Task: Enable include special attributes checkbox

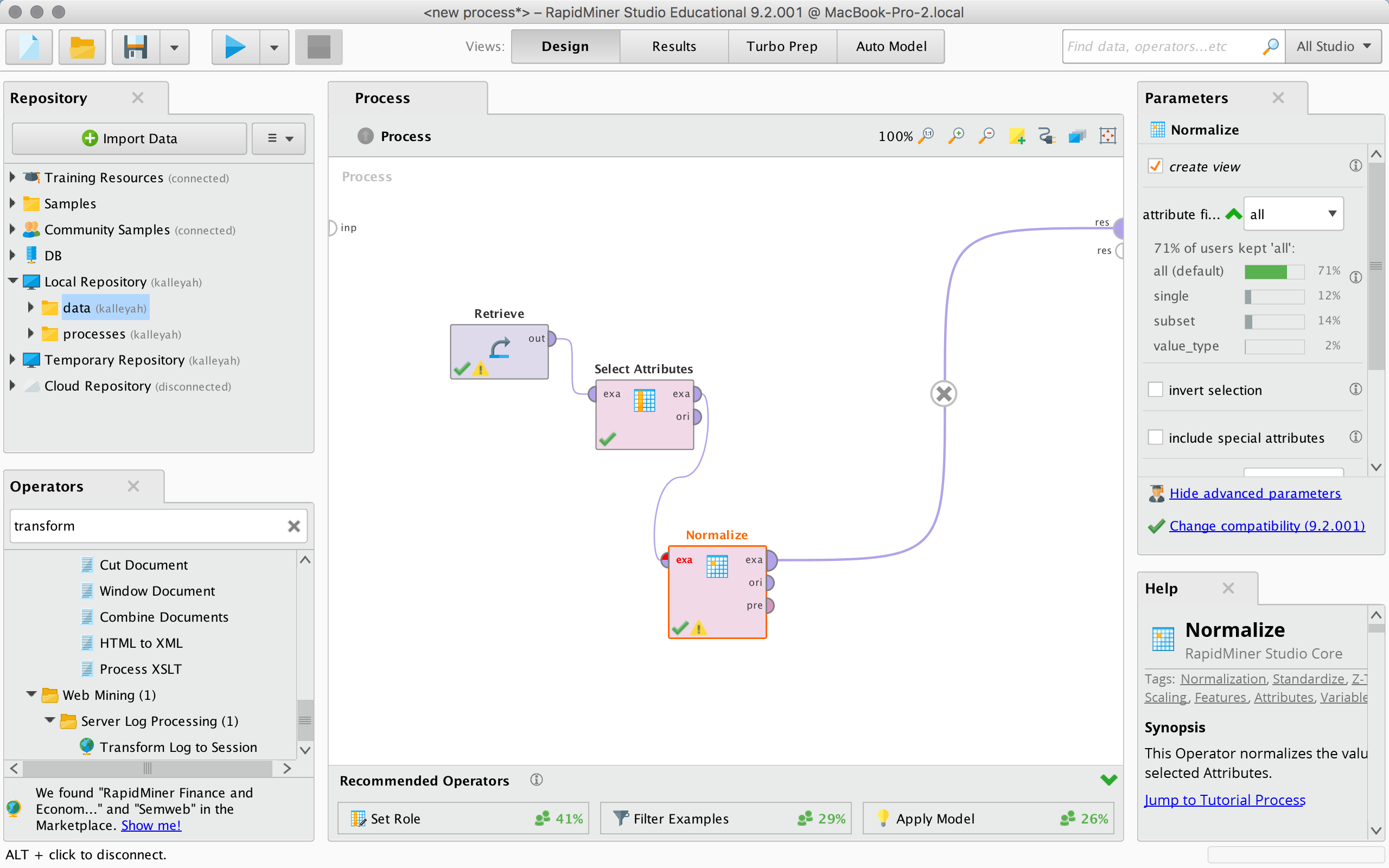Action: (x=1155, y=437)
